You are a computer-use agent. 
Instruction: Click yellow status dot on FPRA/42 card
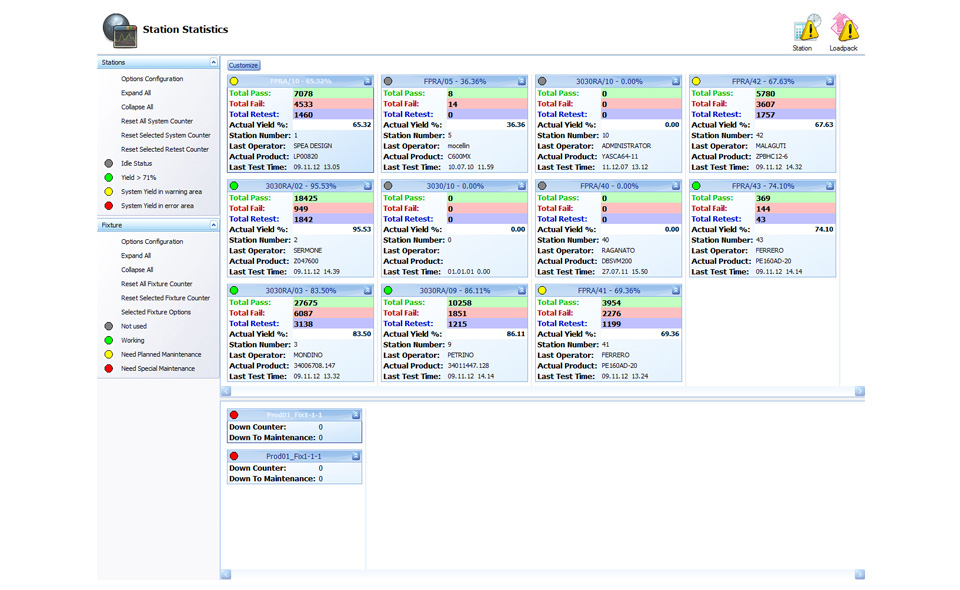(x=696, y=82)
